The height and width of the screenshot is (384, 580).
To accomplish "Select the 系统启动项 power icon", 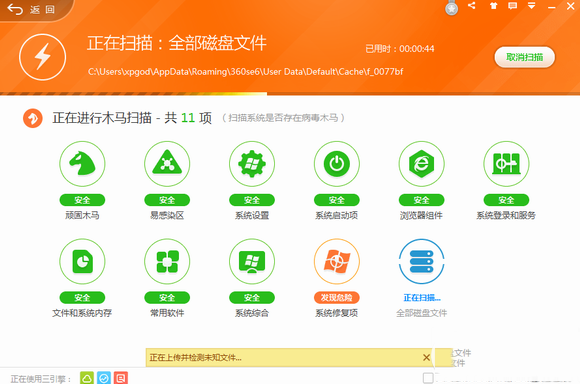I will [x=337, y=164].
